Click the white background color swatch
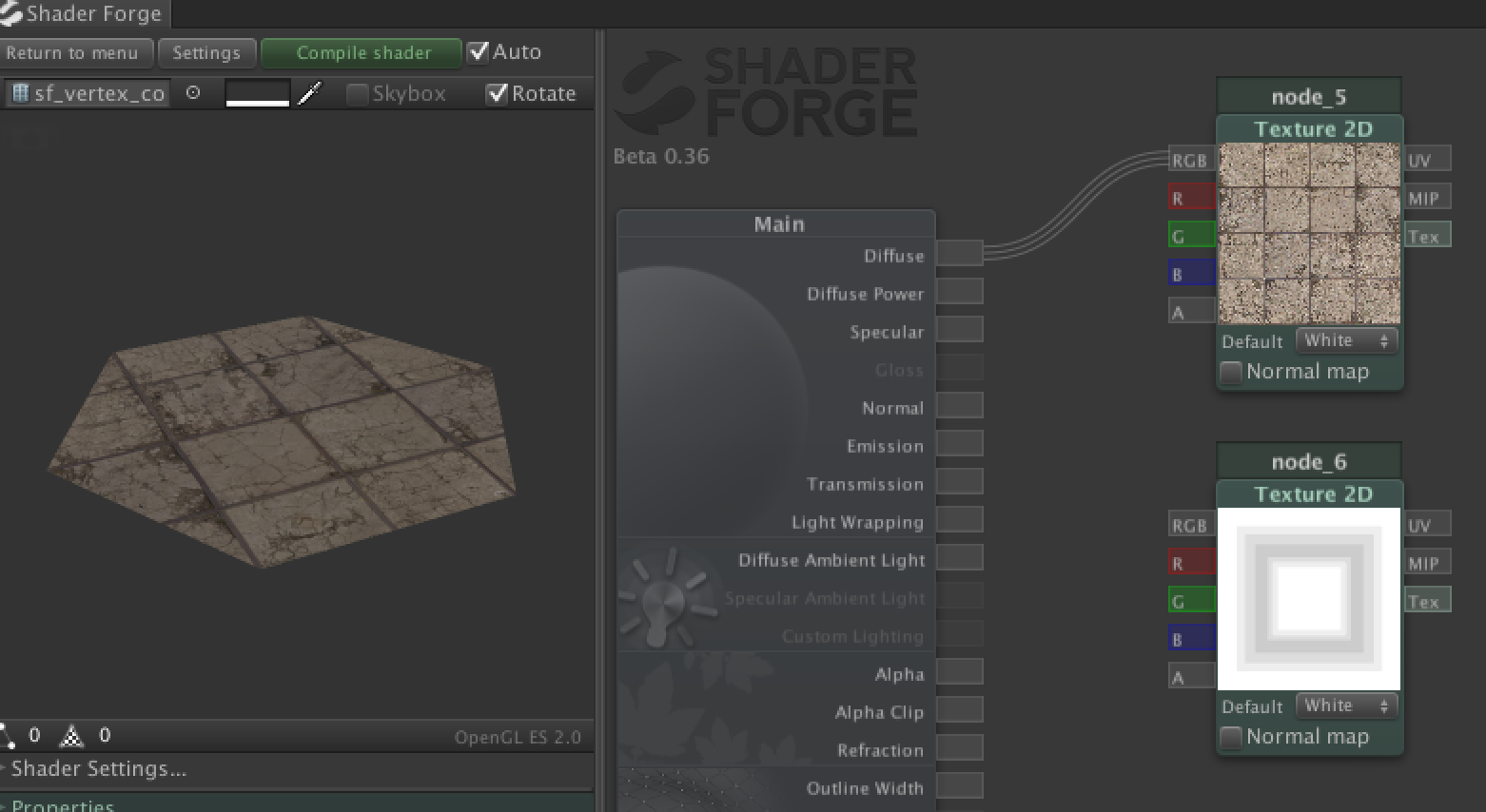1486x812 pixels. [x=257, y=93]
